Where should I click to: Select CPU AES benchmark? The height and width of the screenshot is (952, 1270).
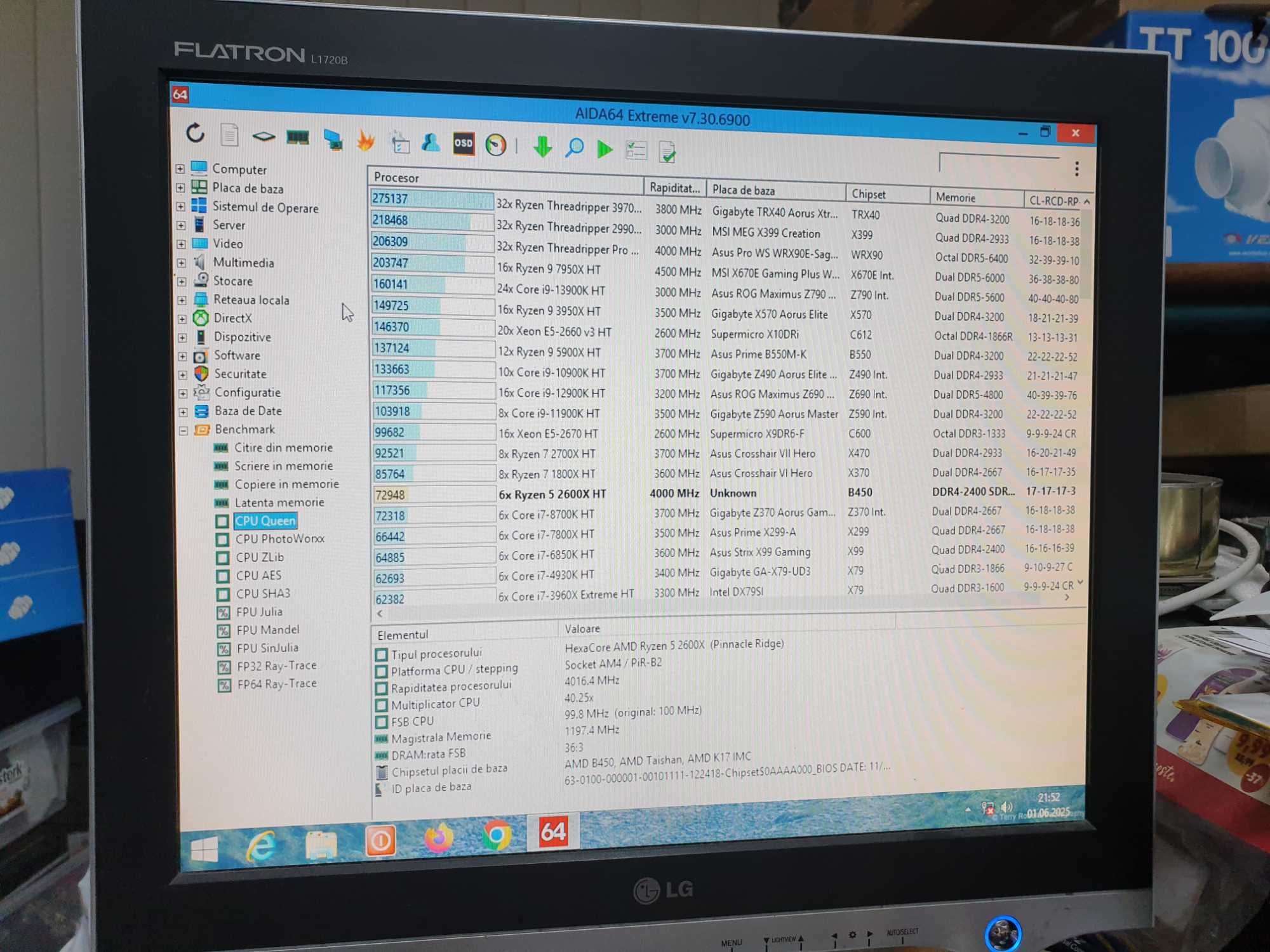click(258, 576)
